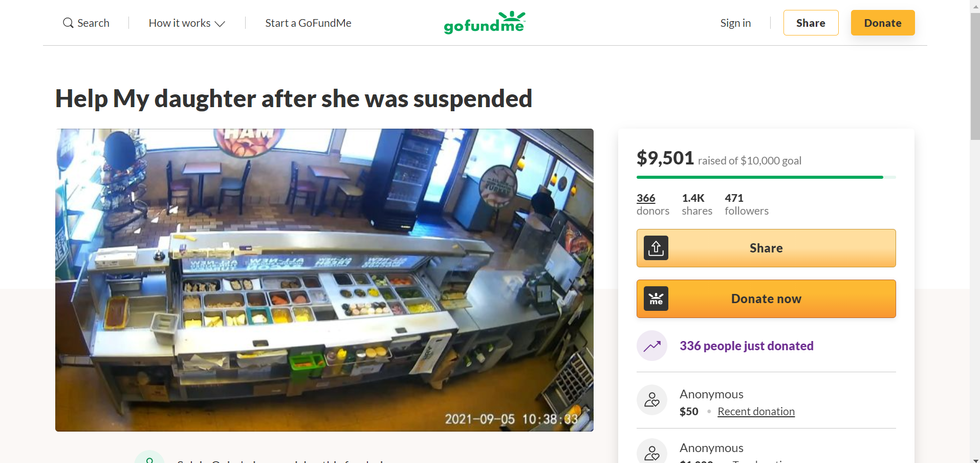Click the second Anonymous donor avatar icon
This screenshot has width=980, height=463.
(x=652, y=451)
